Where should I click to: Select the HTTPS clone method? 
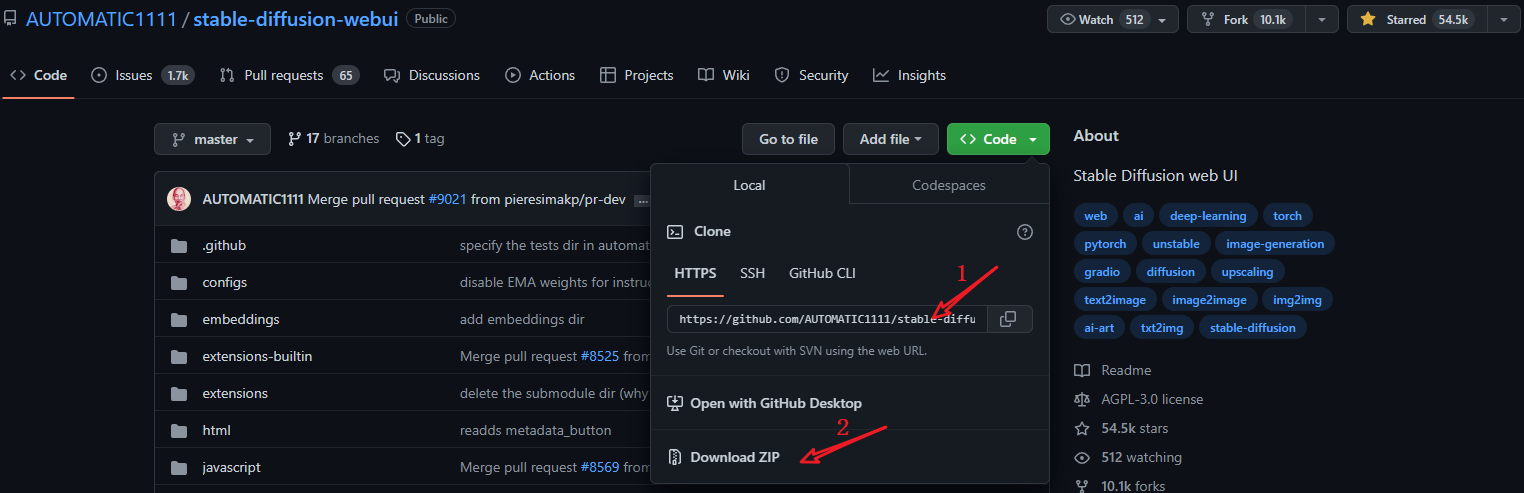coord(695,273)
